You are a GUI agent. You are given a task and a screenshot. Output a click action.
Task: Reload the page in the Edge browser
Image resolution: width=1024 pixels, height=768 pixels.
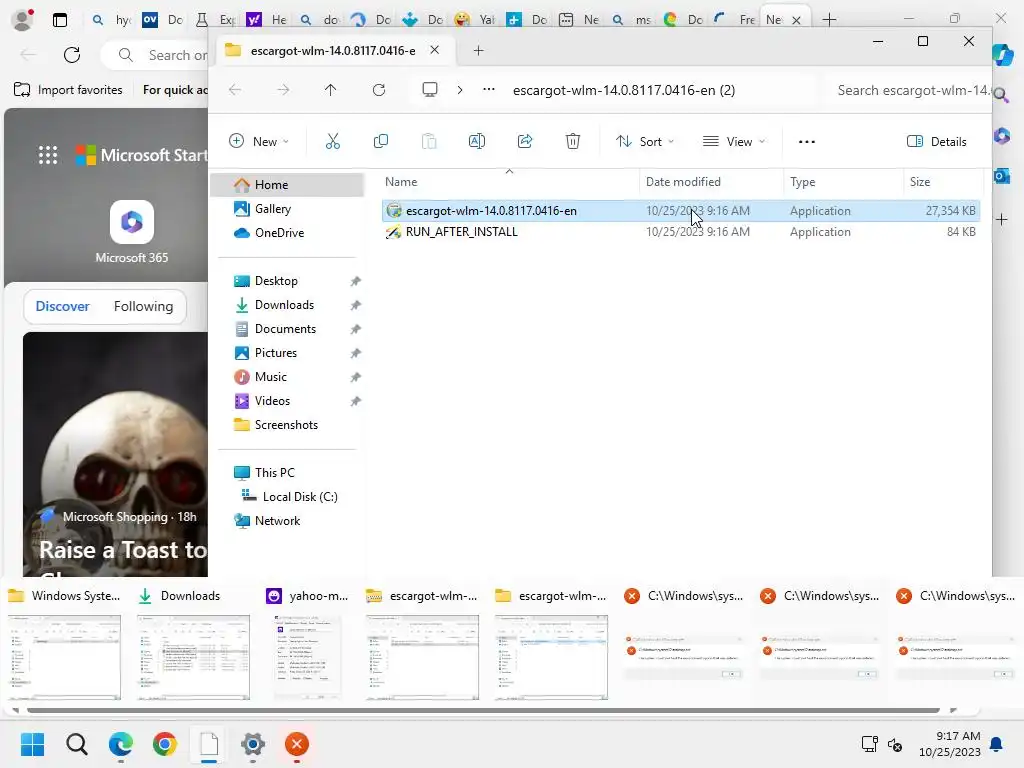[x=72, y=55]
